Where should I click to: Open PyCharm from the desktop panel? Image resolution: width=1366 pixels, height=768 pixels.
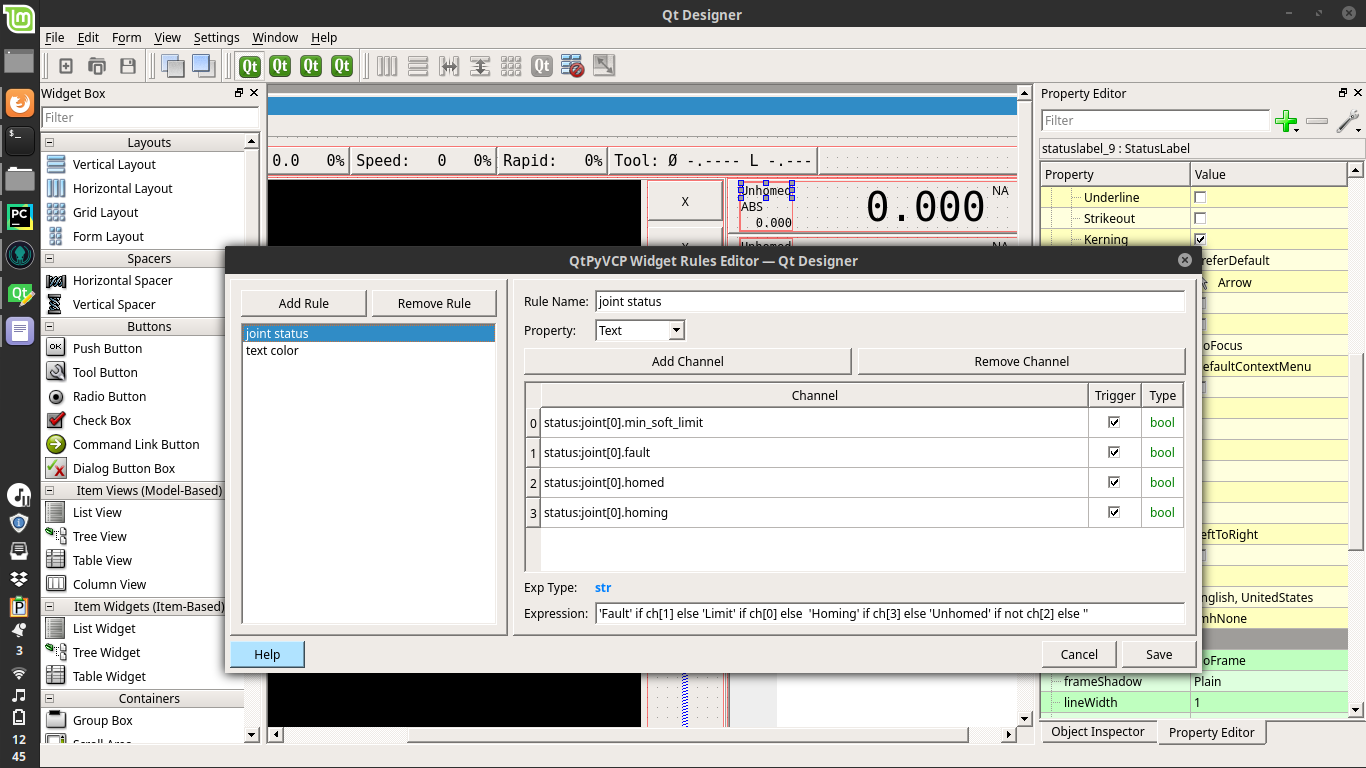[19, 216]
